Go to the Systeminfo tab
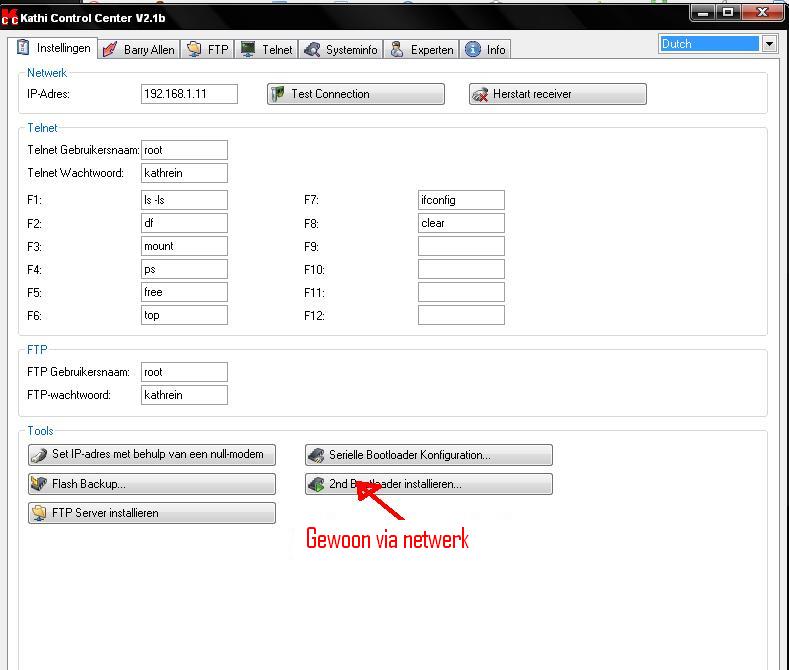The image size is (789, 670). click(x=341, y=49)
